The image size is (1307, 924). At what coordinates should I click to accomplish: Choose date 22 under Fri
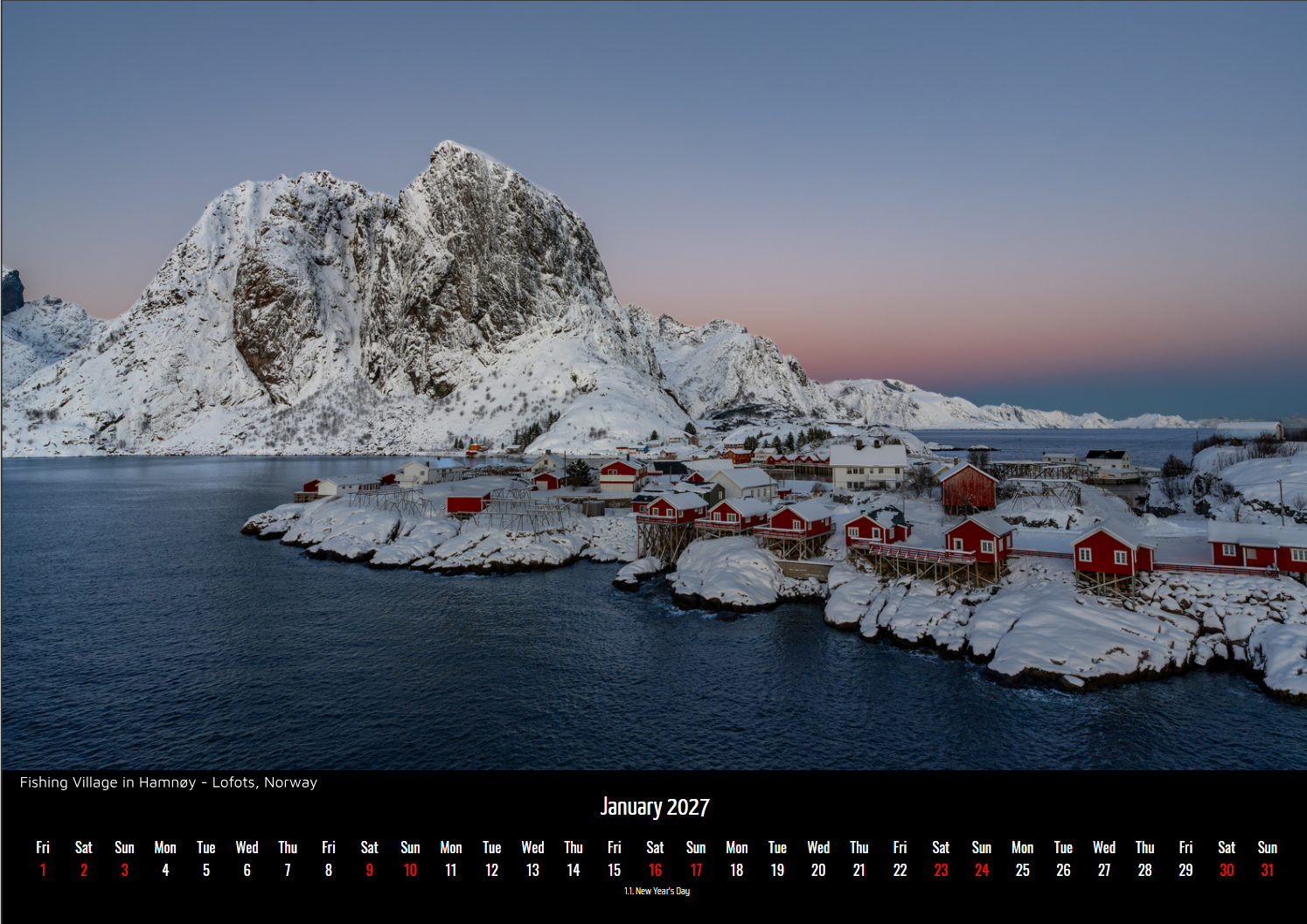tap(900, 870)
